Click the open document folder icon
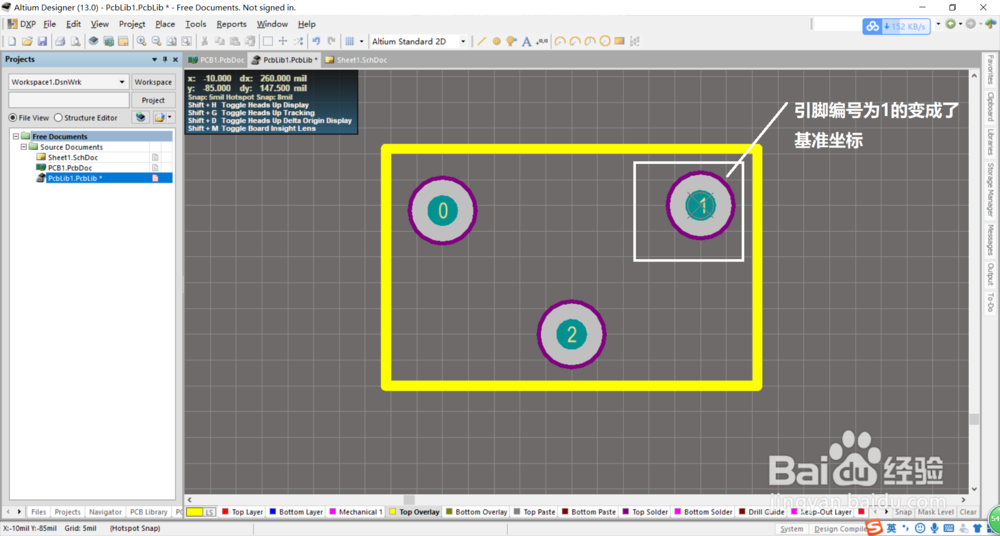The image size is (1000, 536). [27, 41]
